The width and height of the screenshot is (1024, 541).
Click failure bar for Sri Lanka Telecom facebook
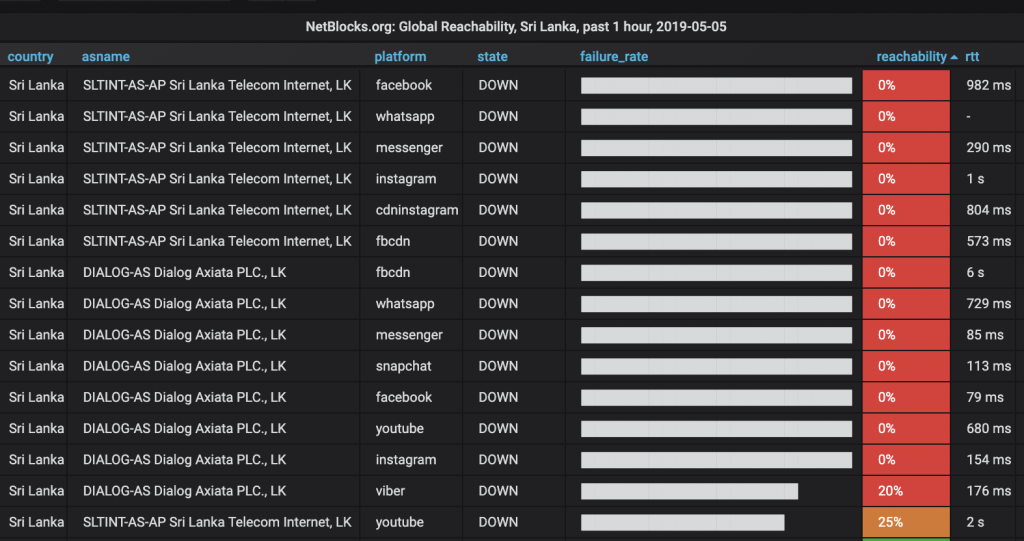pos(716,85)
